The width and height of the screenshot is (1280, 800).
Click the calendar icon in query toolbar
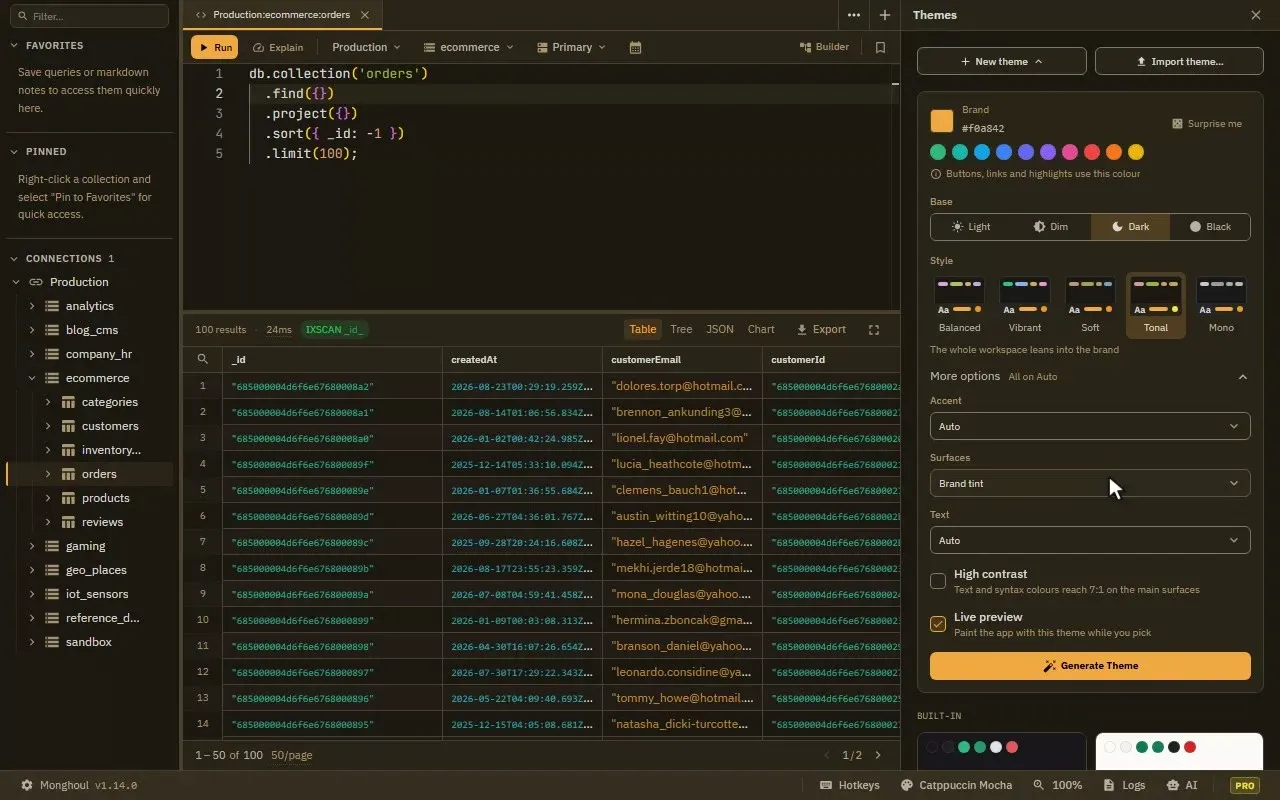click(635, 47)
